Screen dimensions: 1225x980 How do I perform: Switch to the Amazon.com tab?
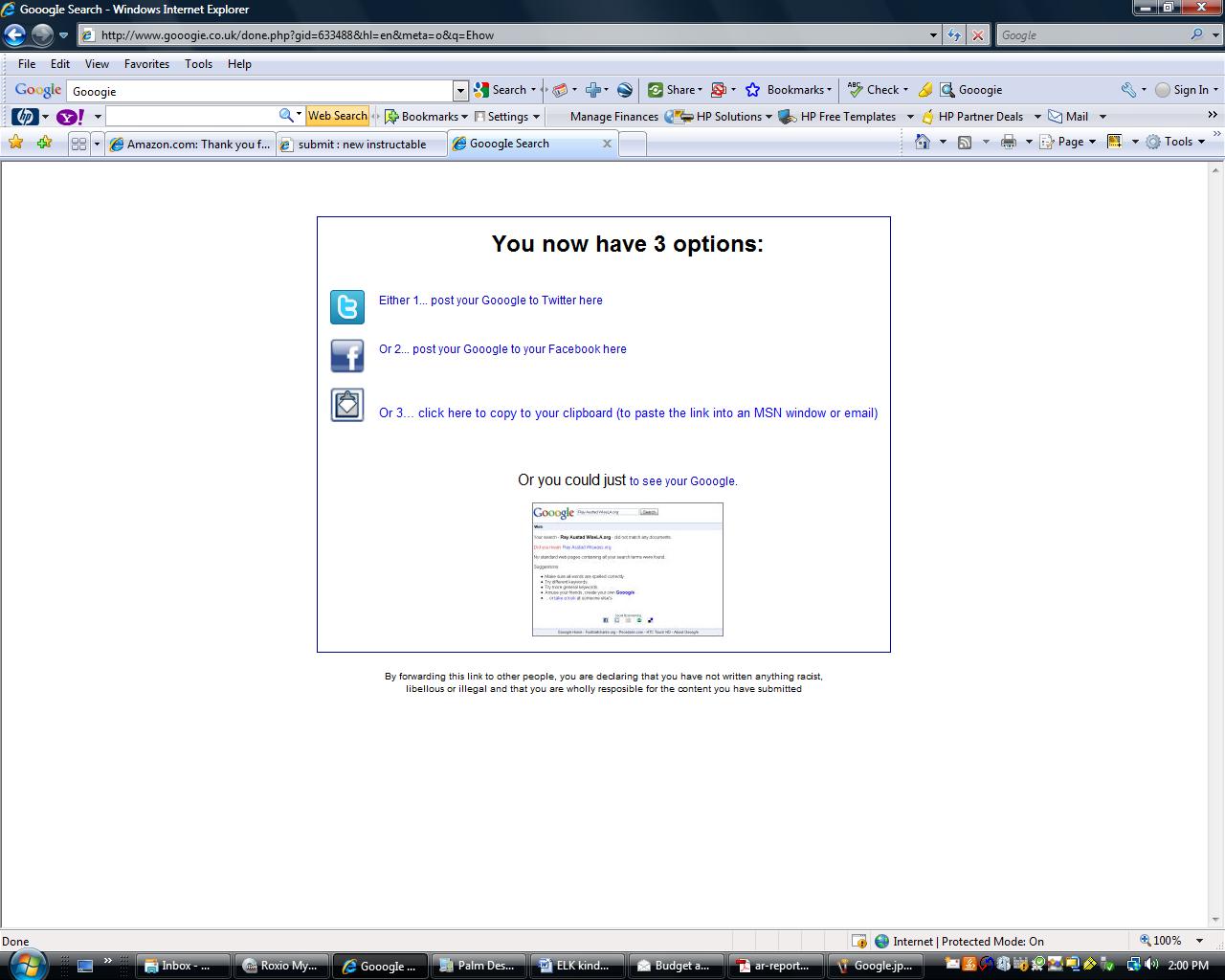[x=190, y=145]
